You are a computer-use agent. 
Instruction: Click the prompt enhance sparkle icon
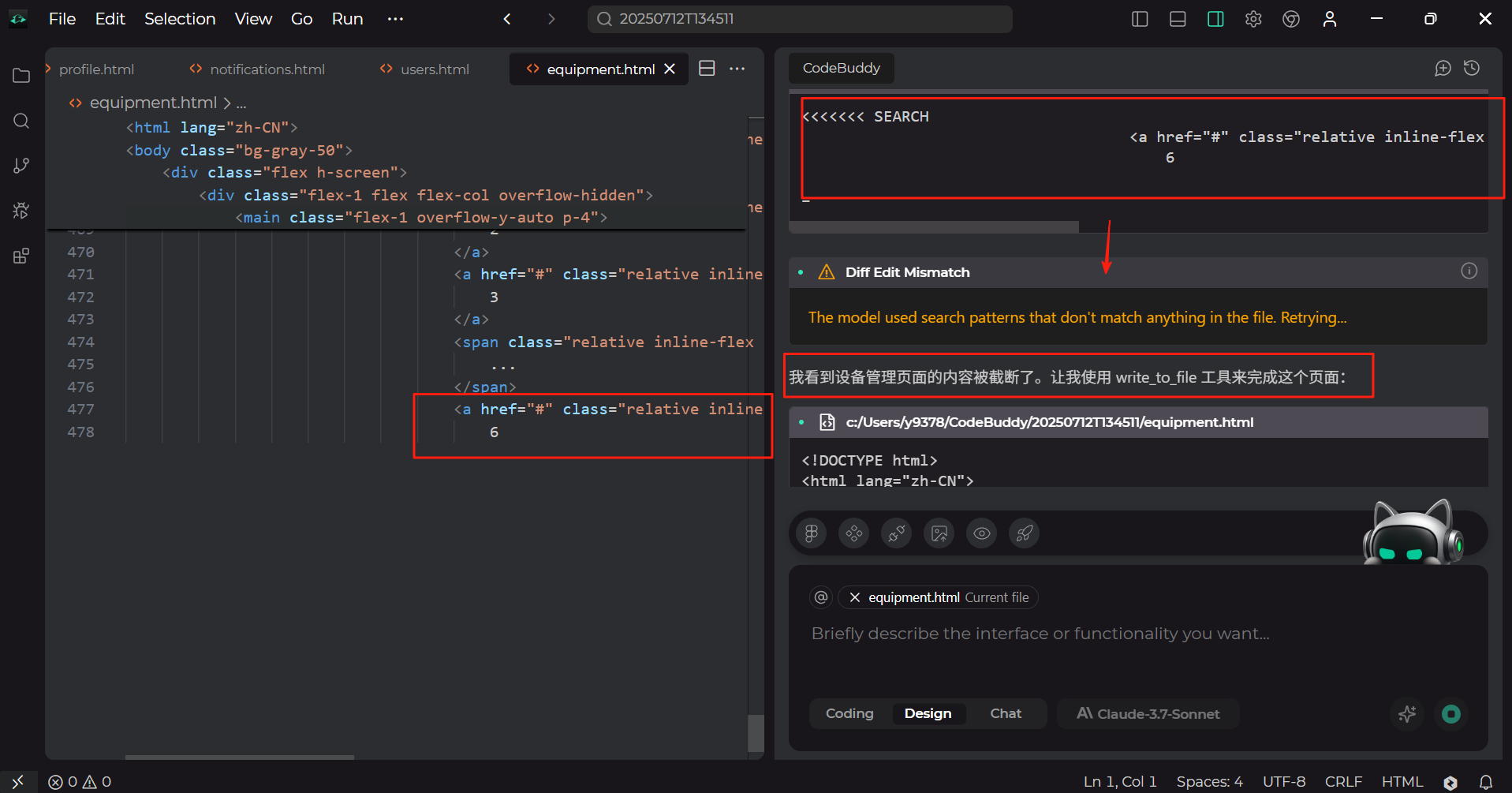click(x=1407, y=714)
